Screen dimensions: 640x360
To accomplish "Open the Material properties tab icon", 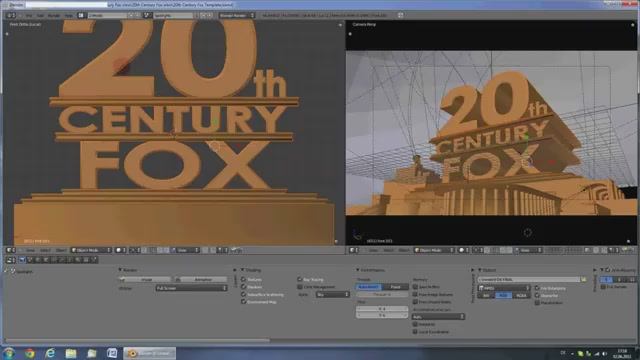I will tap(78, 260).
